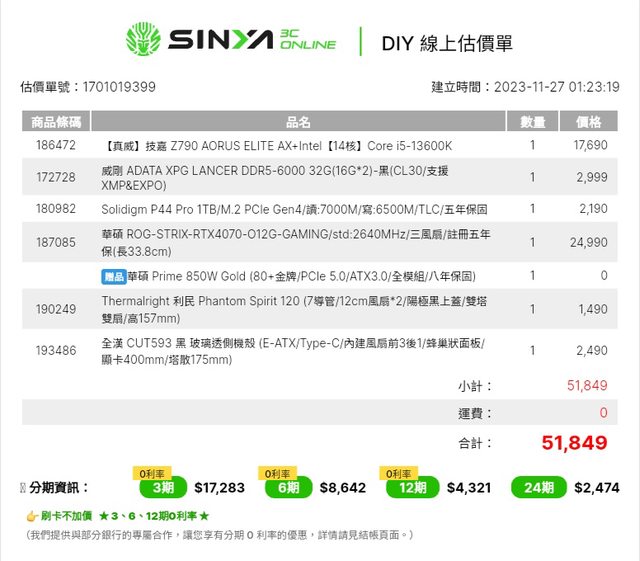Open the Z790 AORUS ELITE AX product

(277, 146)
